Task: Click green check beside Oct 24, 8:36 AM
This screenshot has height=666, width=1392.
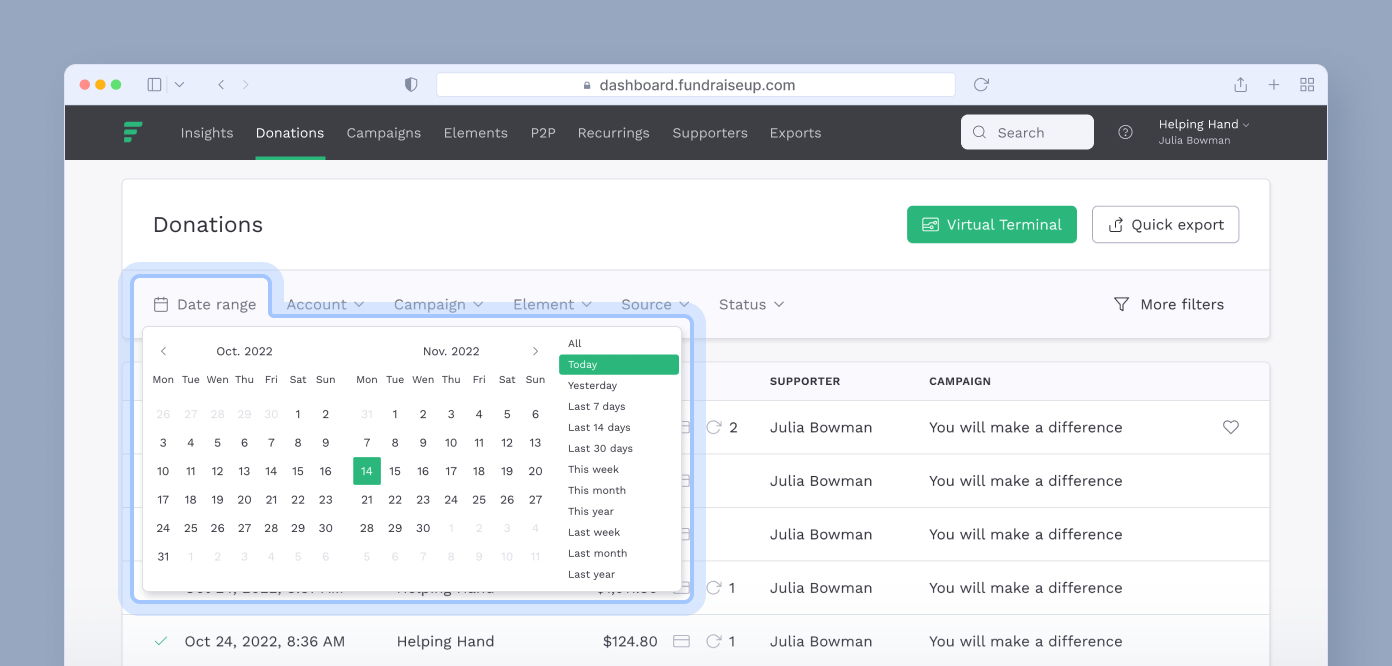Action: point(161,641)
